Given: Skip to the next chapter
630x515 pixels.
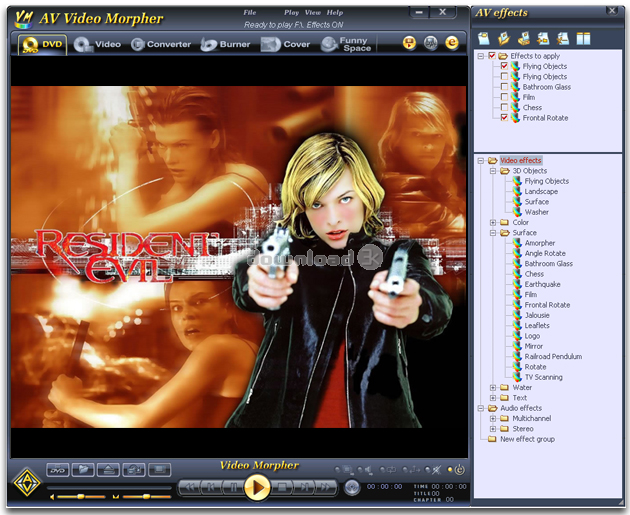Looking at the screenshot, I should point(303,488).
